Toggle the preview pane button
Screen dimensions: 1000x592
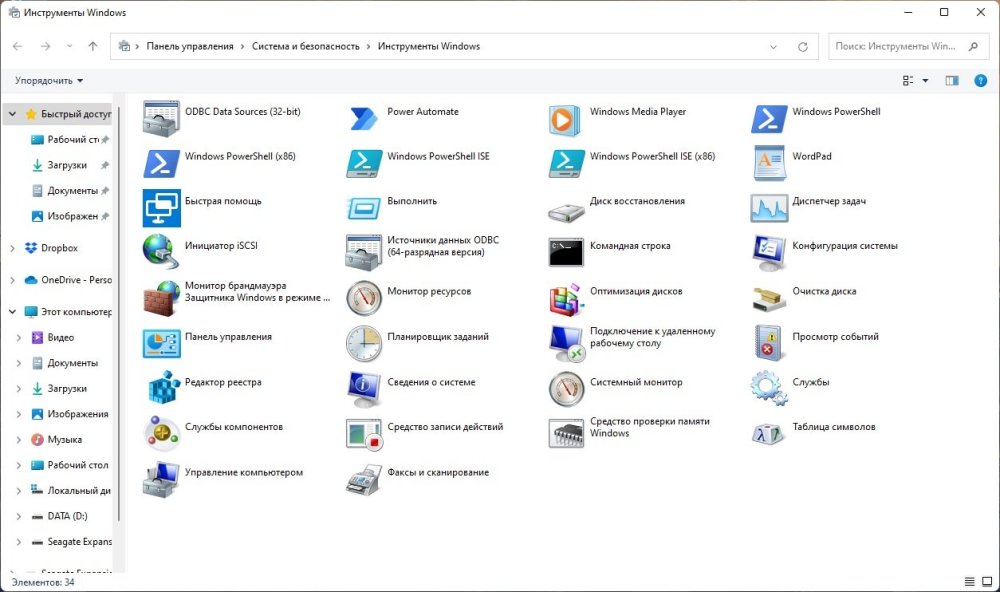pyautogui.click(x=952, y=80)
